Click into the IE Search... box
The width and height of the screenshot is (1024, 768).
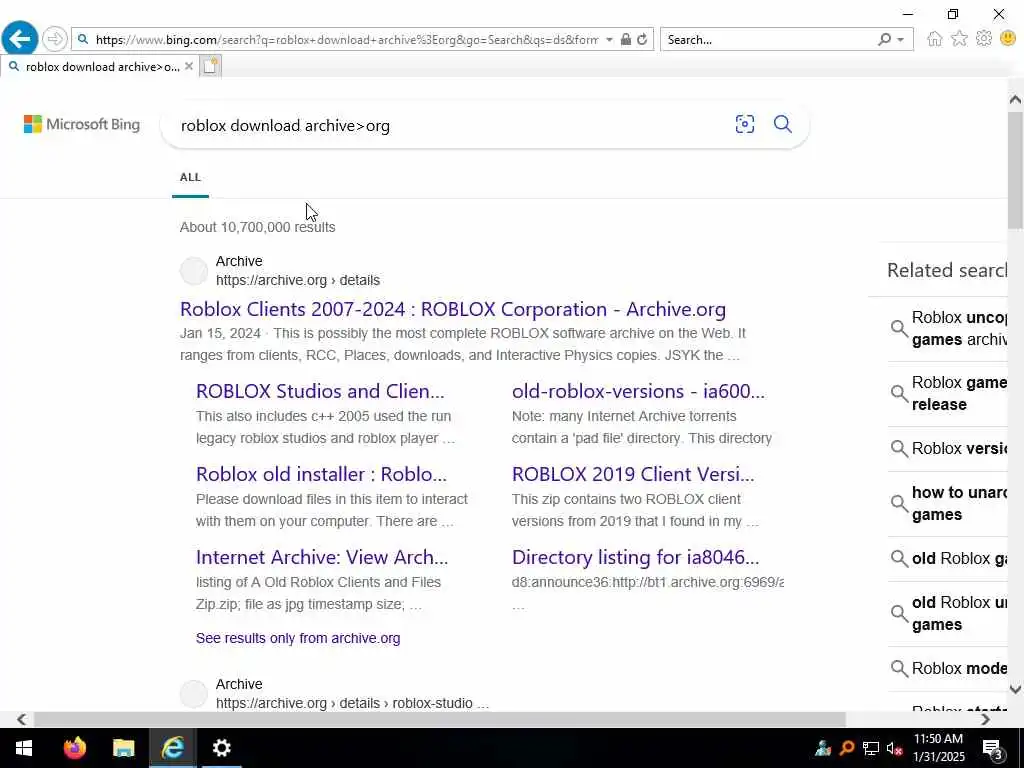[767, 39]
